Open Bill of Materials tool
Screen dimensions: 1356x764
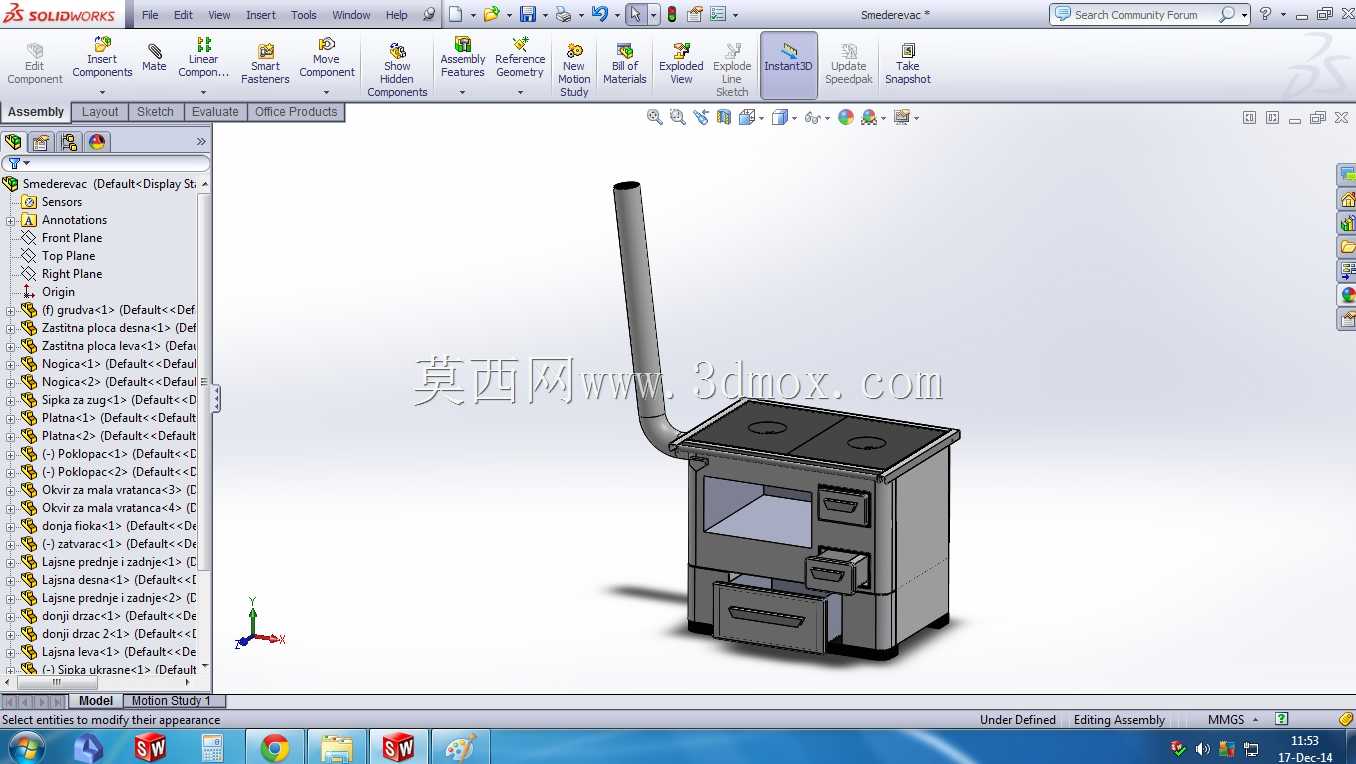(625, 64)
